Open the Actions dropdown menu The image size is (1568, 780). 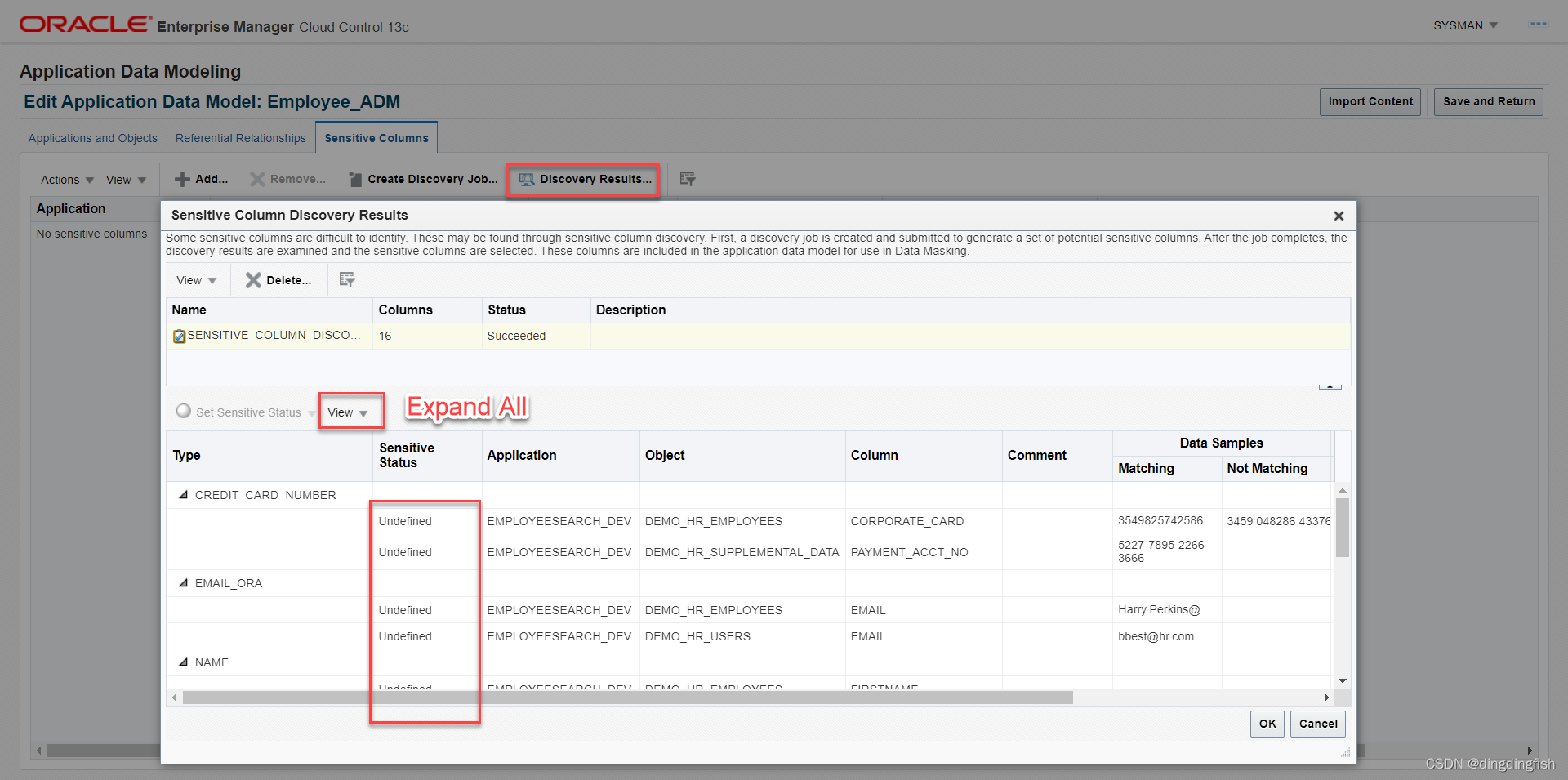point(67,180)
